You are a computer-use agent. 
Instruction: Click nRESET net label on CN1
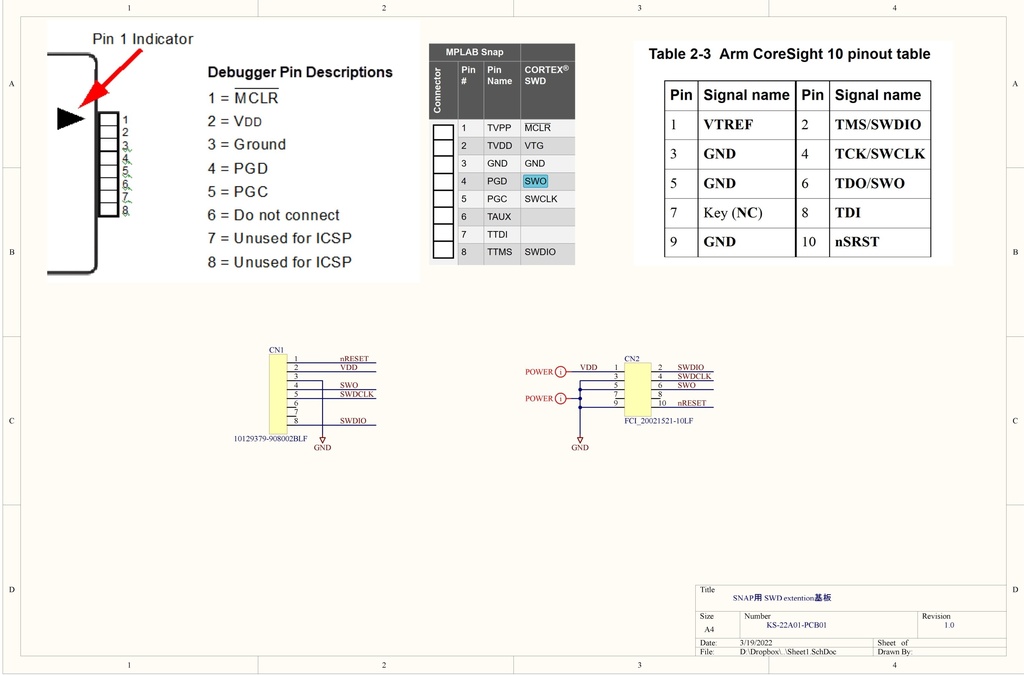(x=354, y=358)
